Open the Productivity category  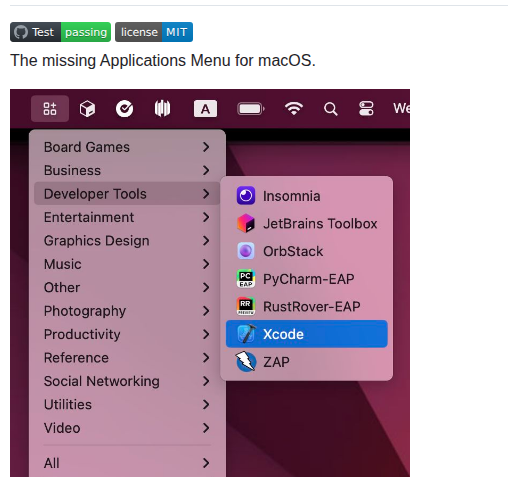(x=127, y=334)
